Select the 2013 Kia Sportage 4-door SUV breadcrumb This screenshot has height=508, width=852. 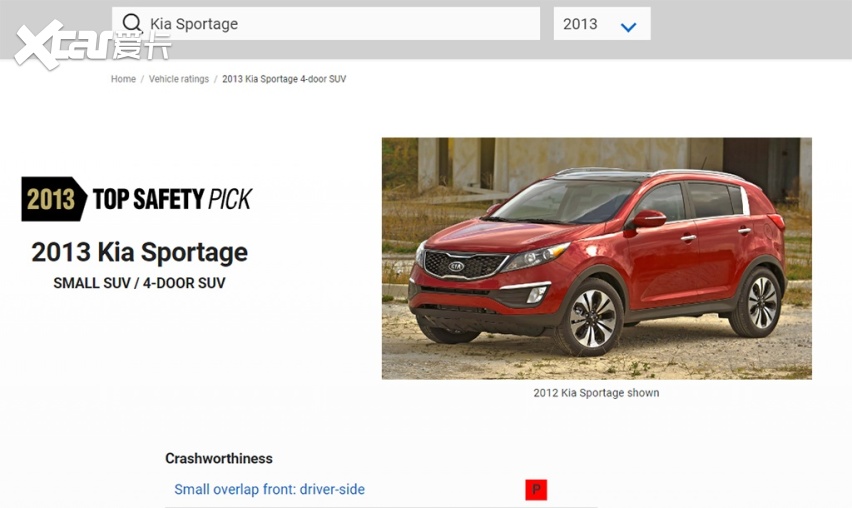(284, 79)
